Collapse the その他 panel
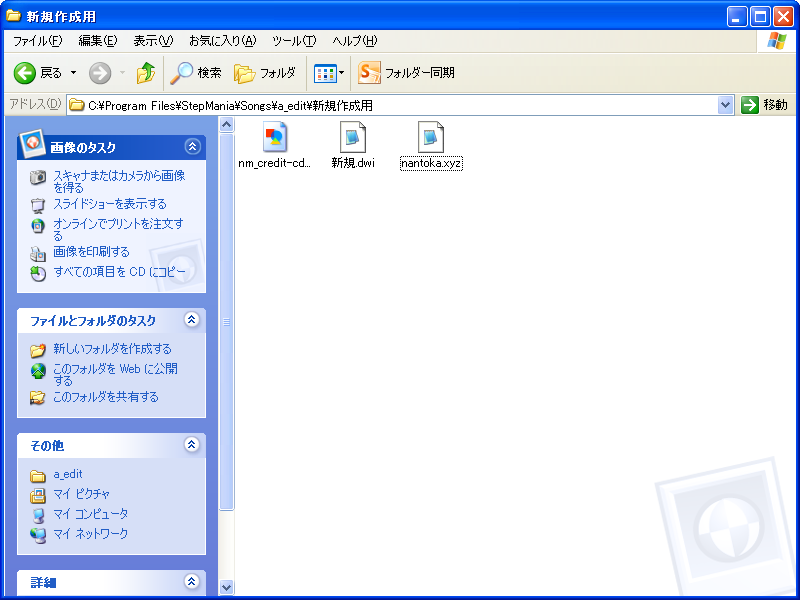The height and width of the screenshot is (600, 800). point(192,444)
